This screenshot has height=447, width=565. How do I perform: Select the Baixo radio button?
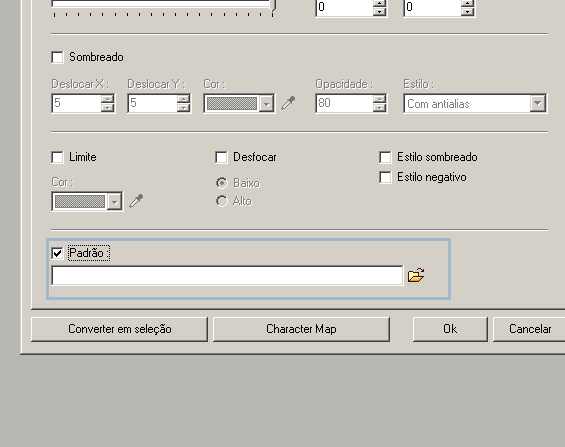pyautogui.click(x=222, y=183)
